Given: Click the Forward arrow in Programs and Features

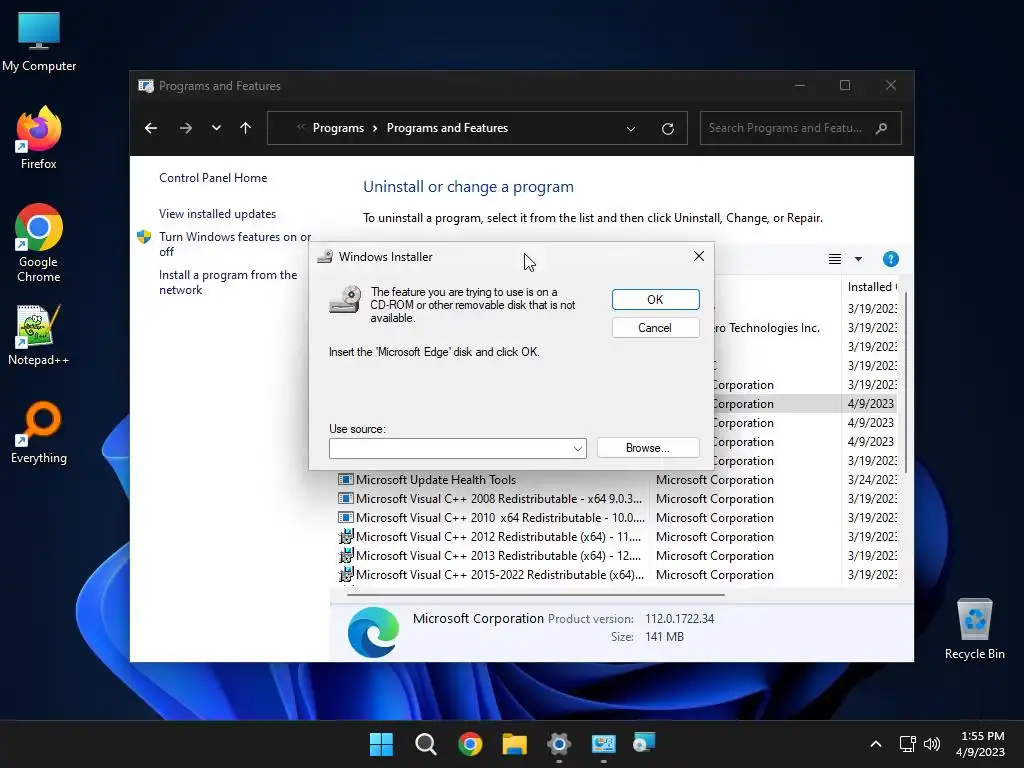Looking at the screenshot, I should pyautogui.click(x=185, y=128).
